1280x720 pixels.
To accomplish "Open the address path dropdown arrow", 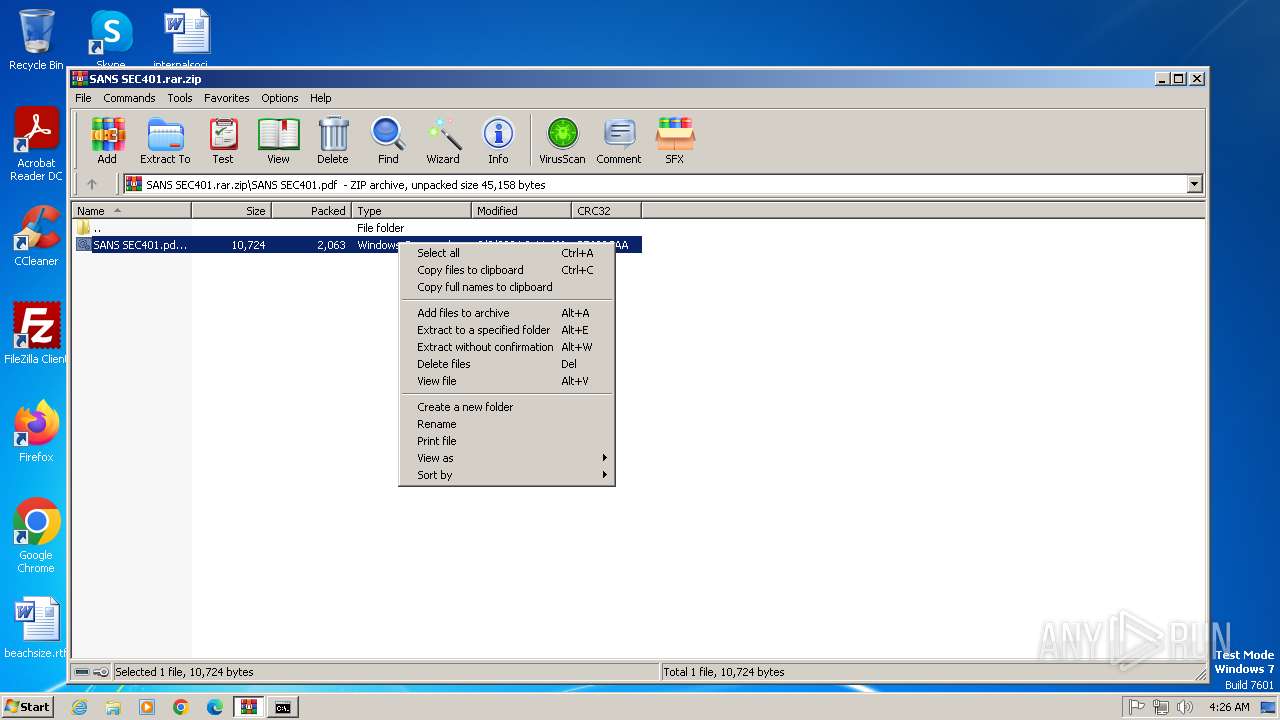I will point(1194,184).
